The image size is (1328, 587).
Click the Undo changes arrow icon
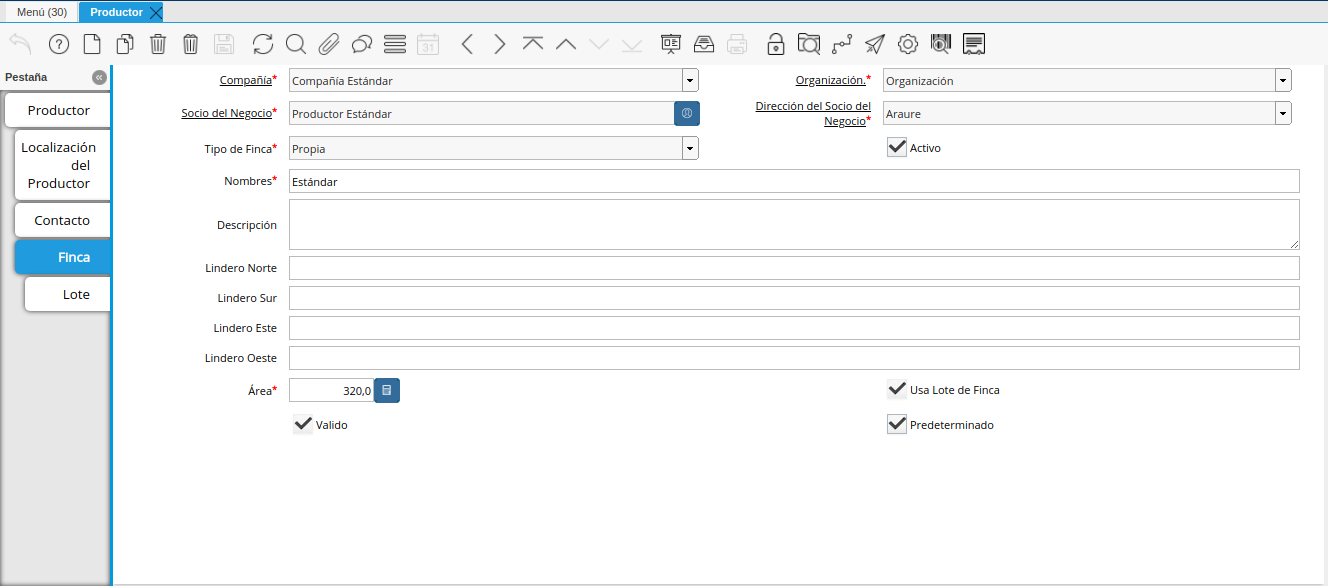click(x=20, y=44)
